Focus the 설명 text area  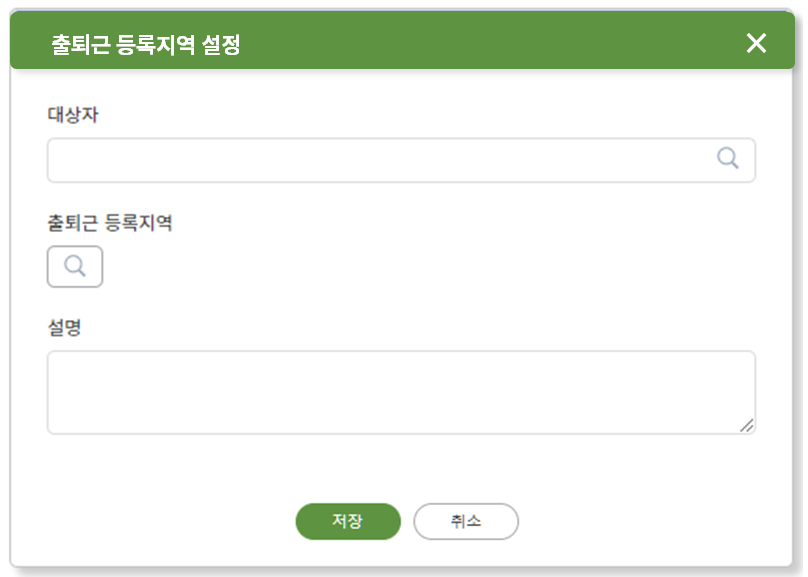pyautogui.click(x=401, y=393)
